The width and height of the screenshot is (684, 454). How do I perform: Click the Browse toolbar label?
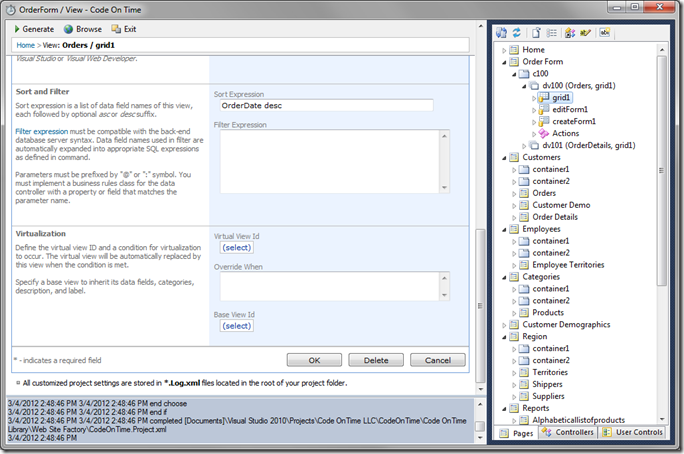(89, 29)
